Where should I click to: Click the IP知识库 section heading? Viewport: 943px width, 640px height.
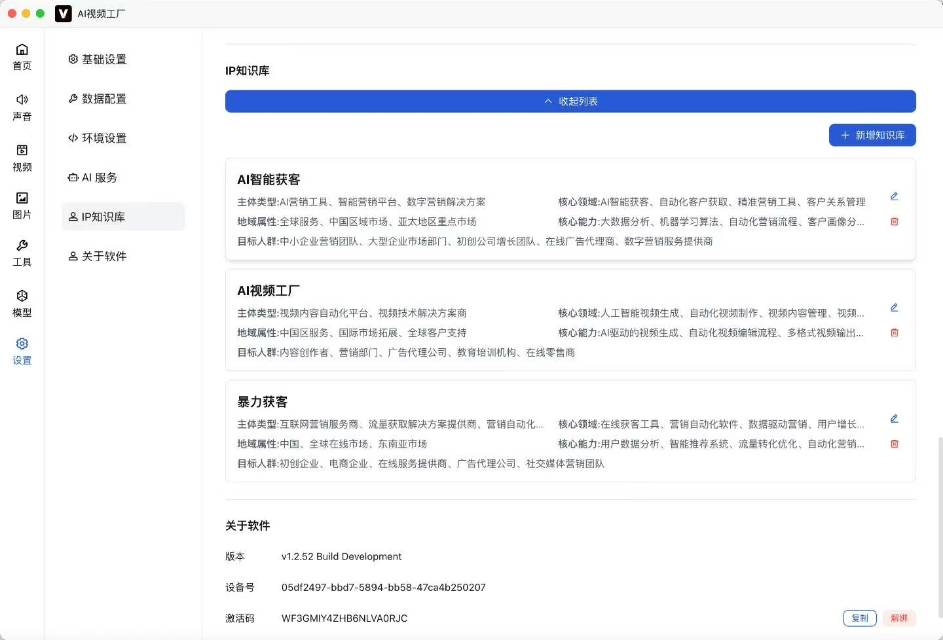coord(247,70)
